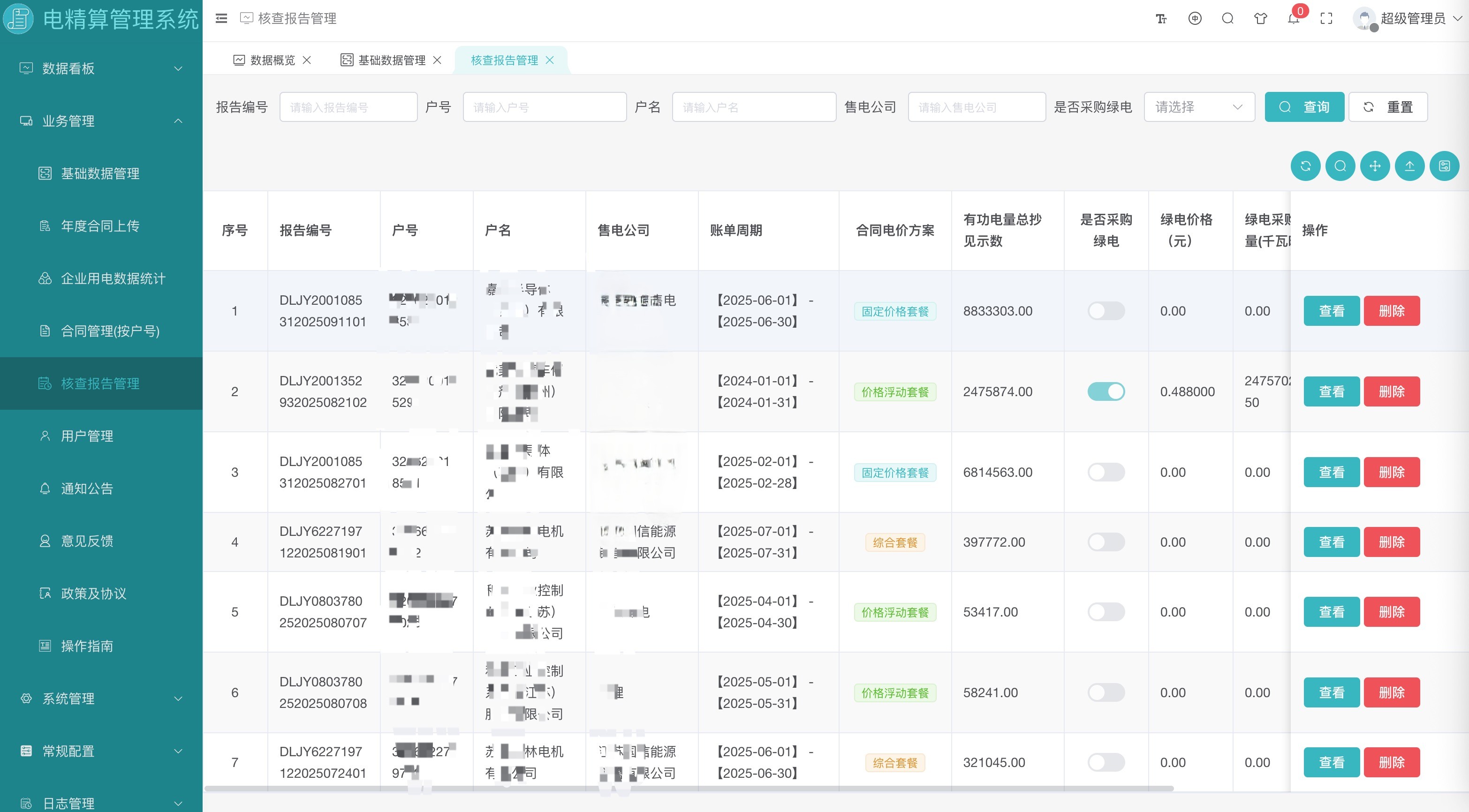Click the theme shirt icon
Viewport: 1469px width, 812px height.
coord(1260,19)
